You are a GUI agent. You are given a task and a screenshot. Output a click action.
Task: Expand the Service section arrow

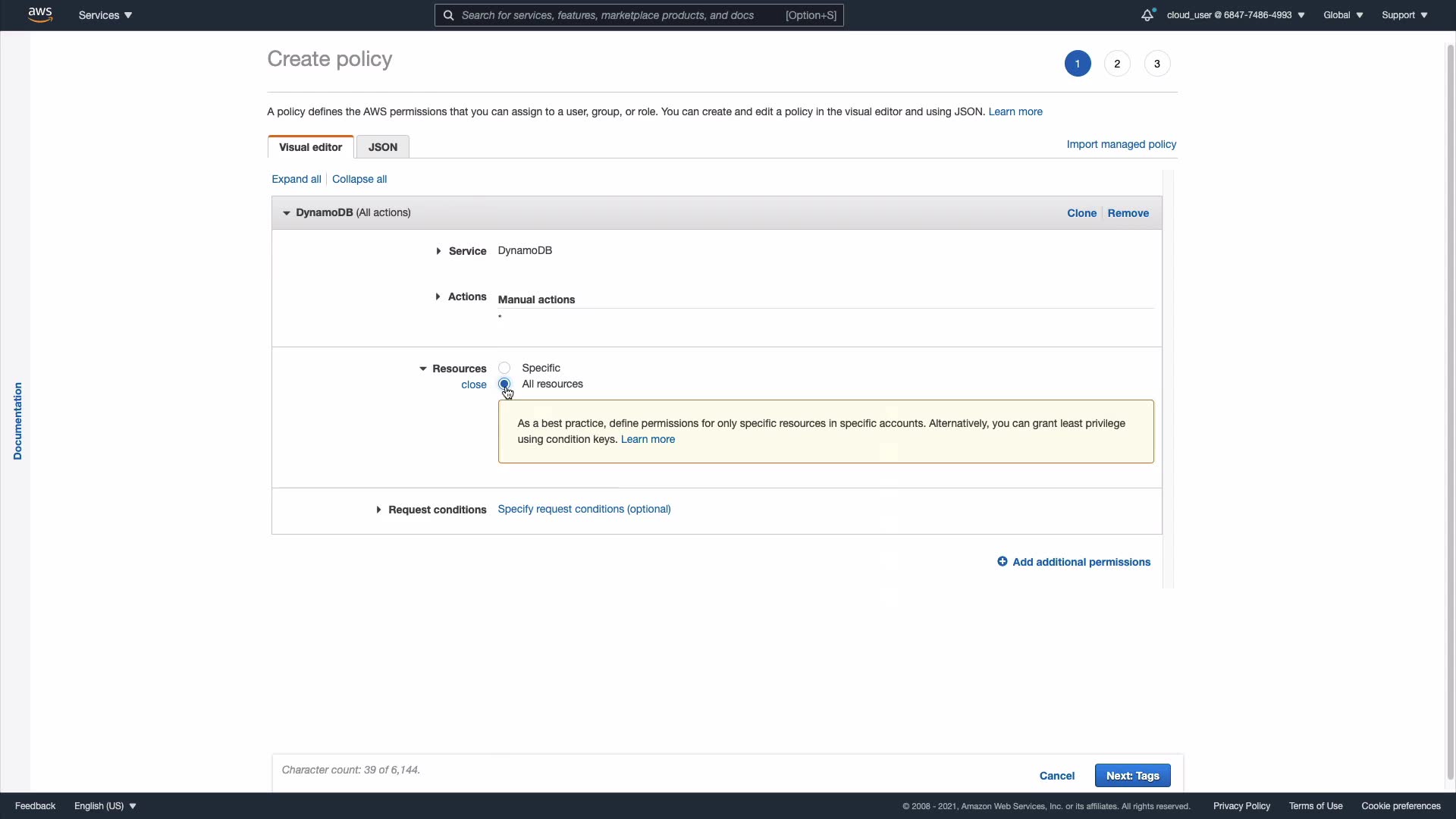438,251
